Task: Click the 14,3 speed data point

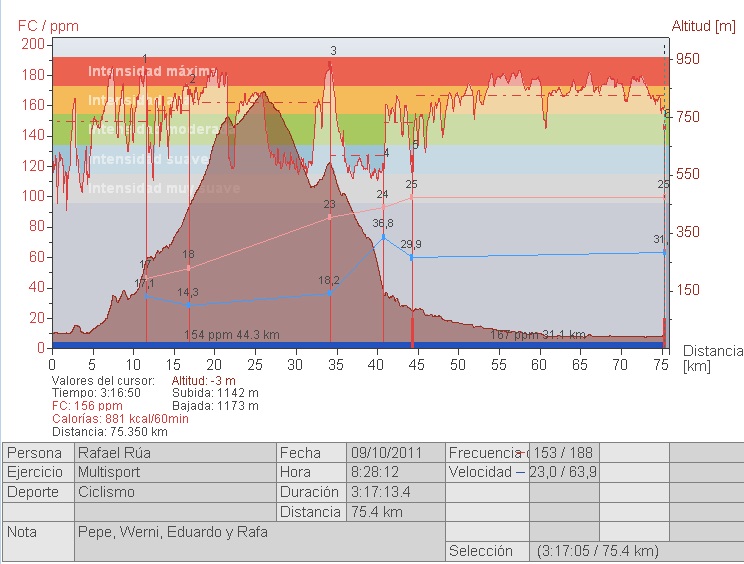Action: click(x=188, y=305)
